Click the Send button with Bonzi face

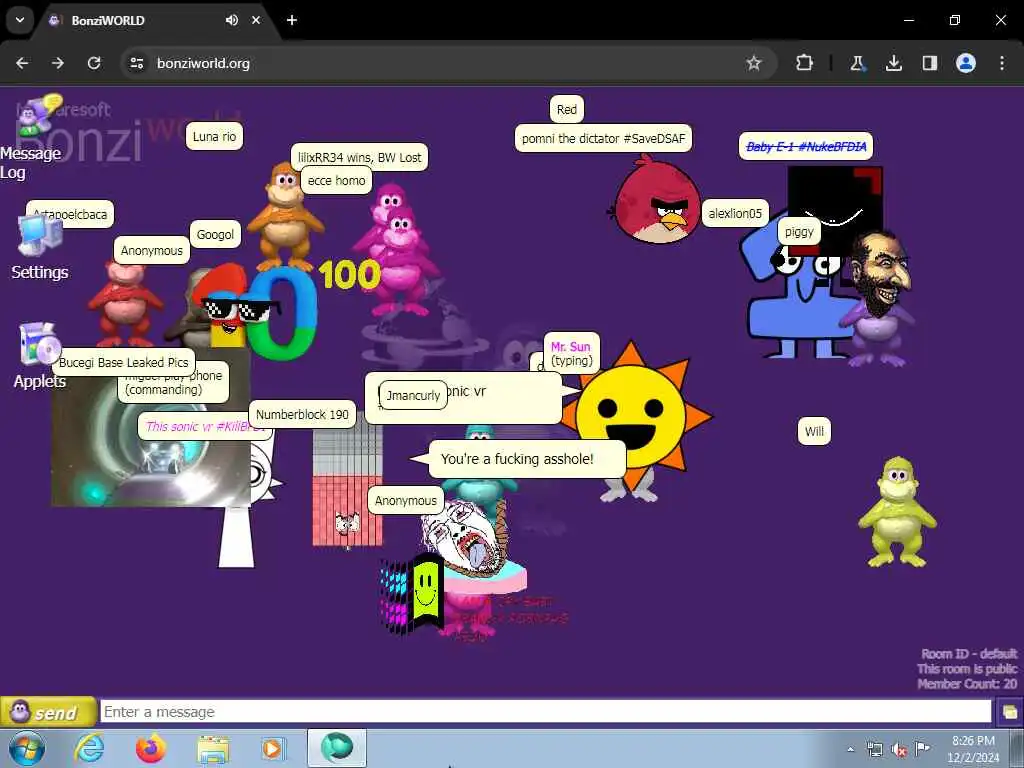pyautogui.click(x=48, y=712)
